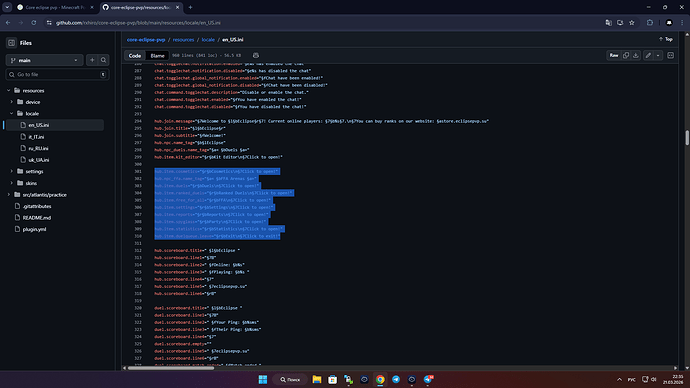Download the raw file icon
The image size is (690, 388).
click(x=636, y=55)
